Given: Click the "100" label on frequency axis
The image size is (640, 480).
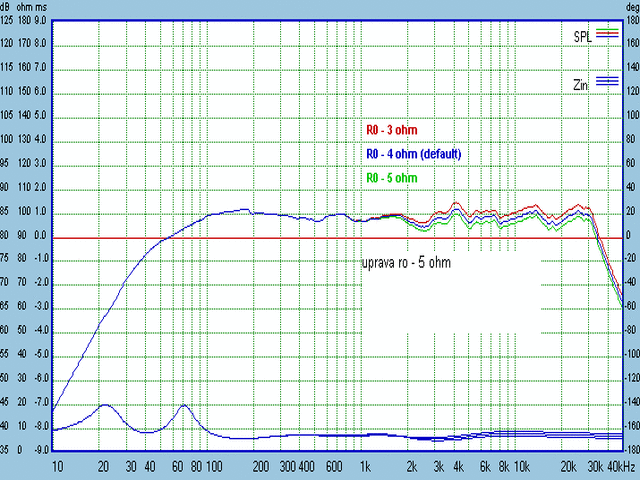Looking at the screenshot, I should 213,466.
